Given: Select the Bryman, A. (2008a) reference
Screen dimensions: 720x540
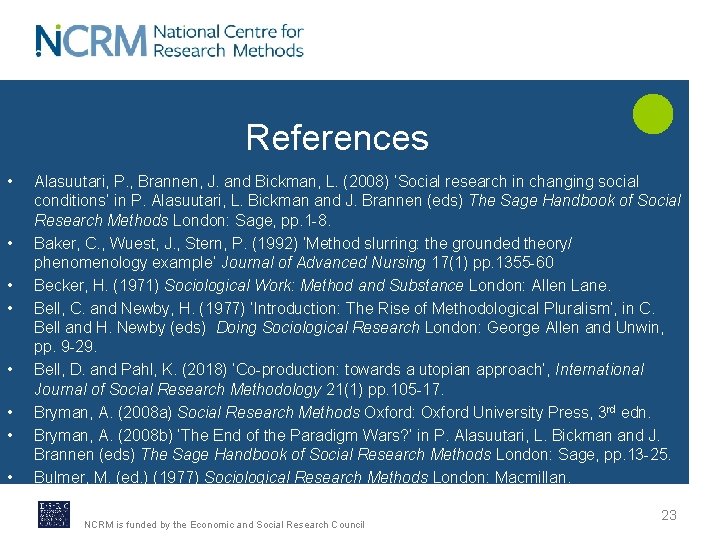Looking at the screenshot, I should [x=343, y=412].
